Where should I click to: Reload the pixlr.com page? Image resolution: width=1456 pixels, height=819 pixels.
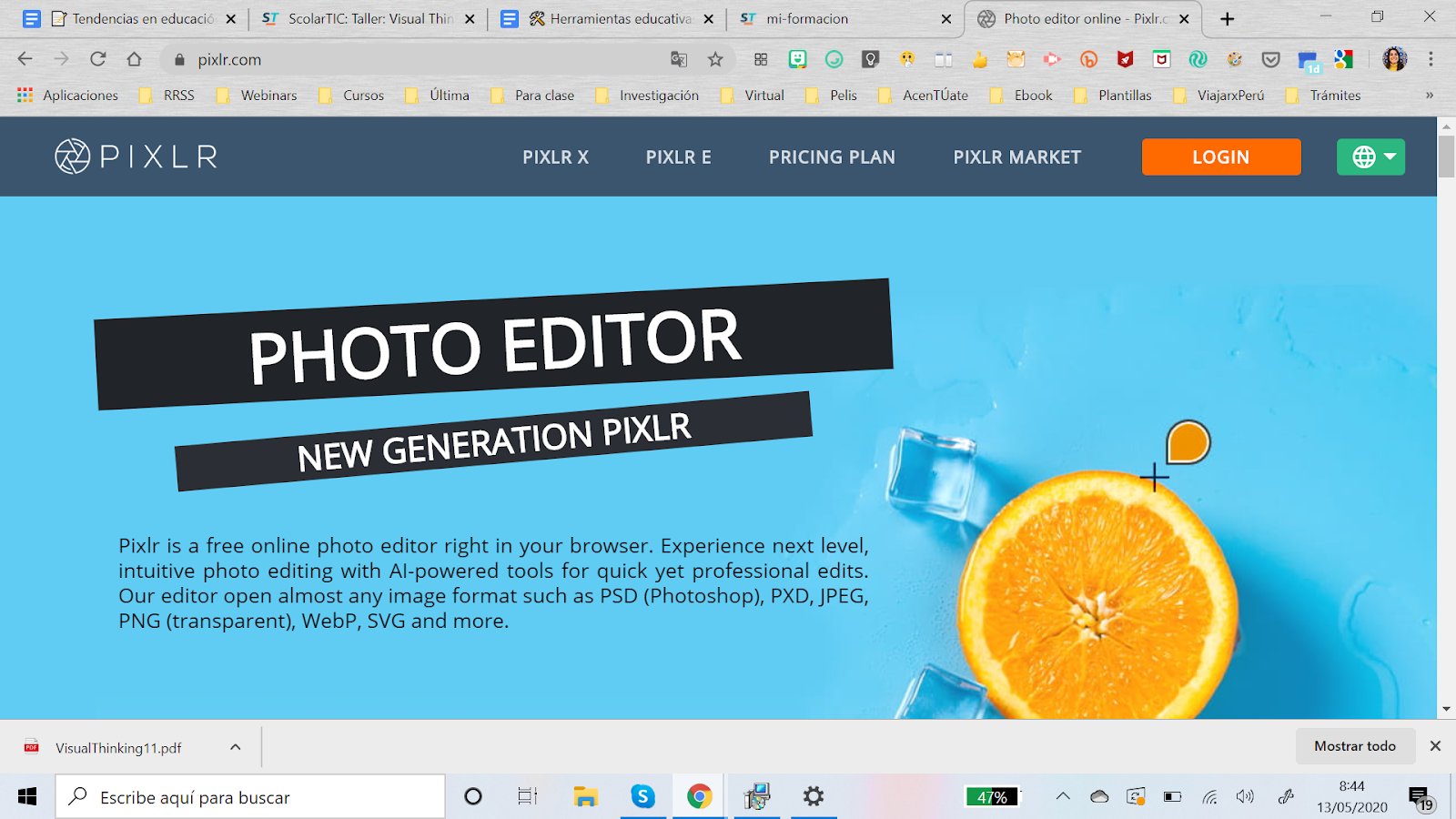pos(98,59)
